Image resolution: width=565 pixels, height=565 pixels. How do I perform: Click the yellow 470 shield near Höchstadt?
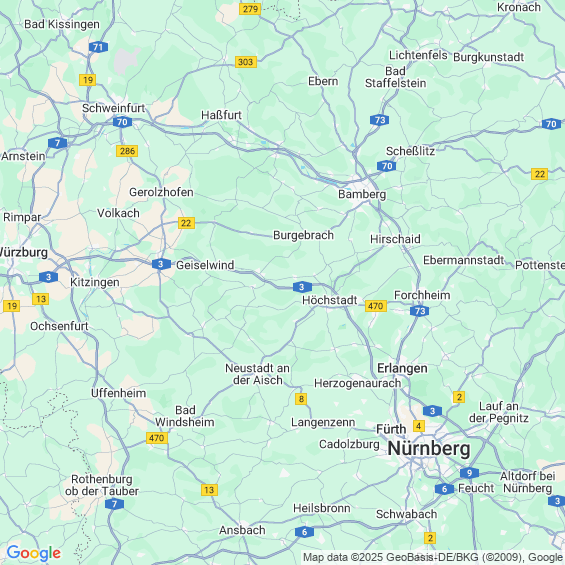point(376,306)
